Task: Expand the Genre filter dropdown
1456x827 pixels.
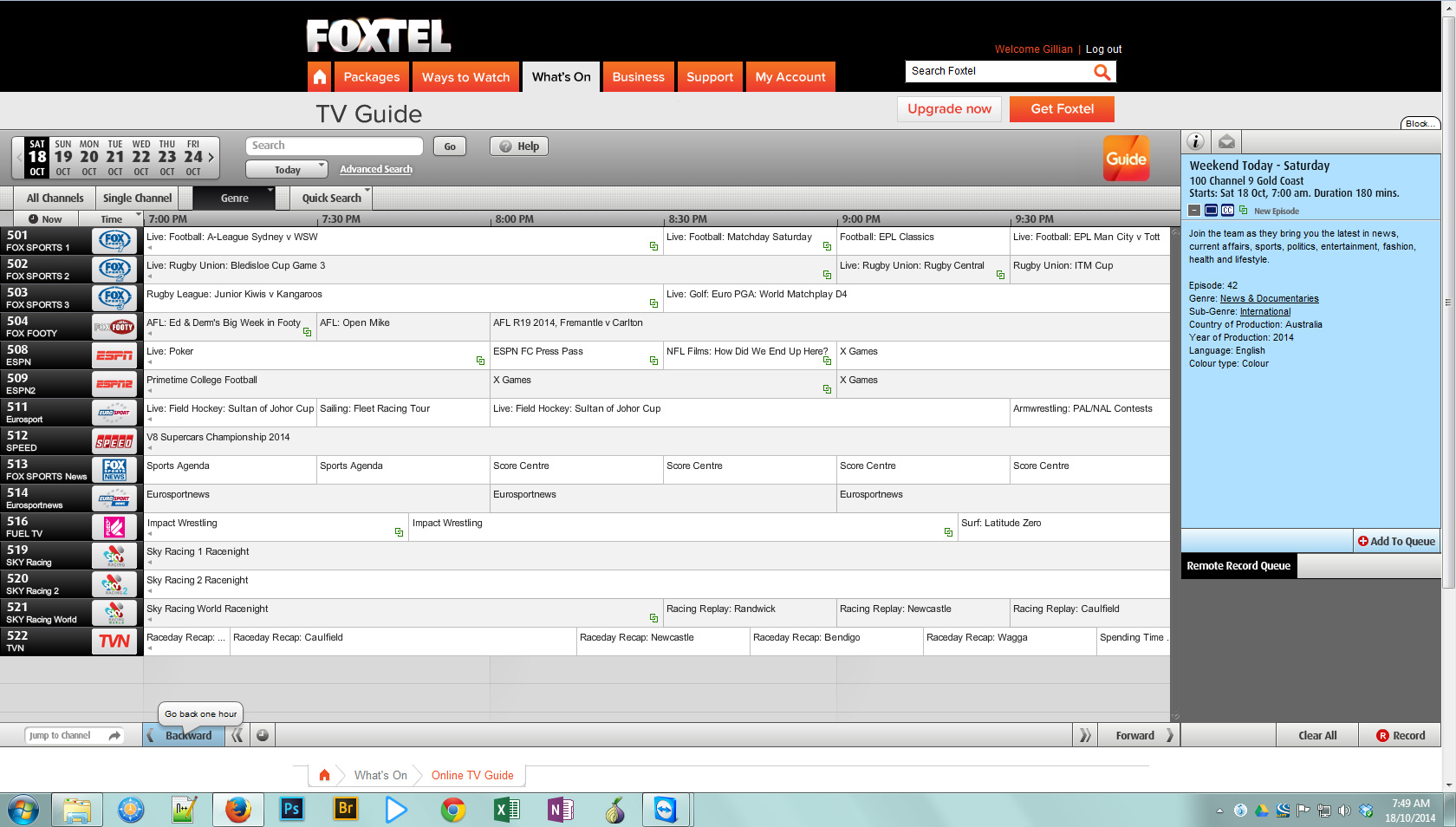Action: [x=234, y=199]
